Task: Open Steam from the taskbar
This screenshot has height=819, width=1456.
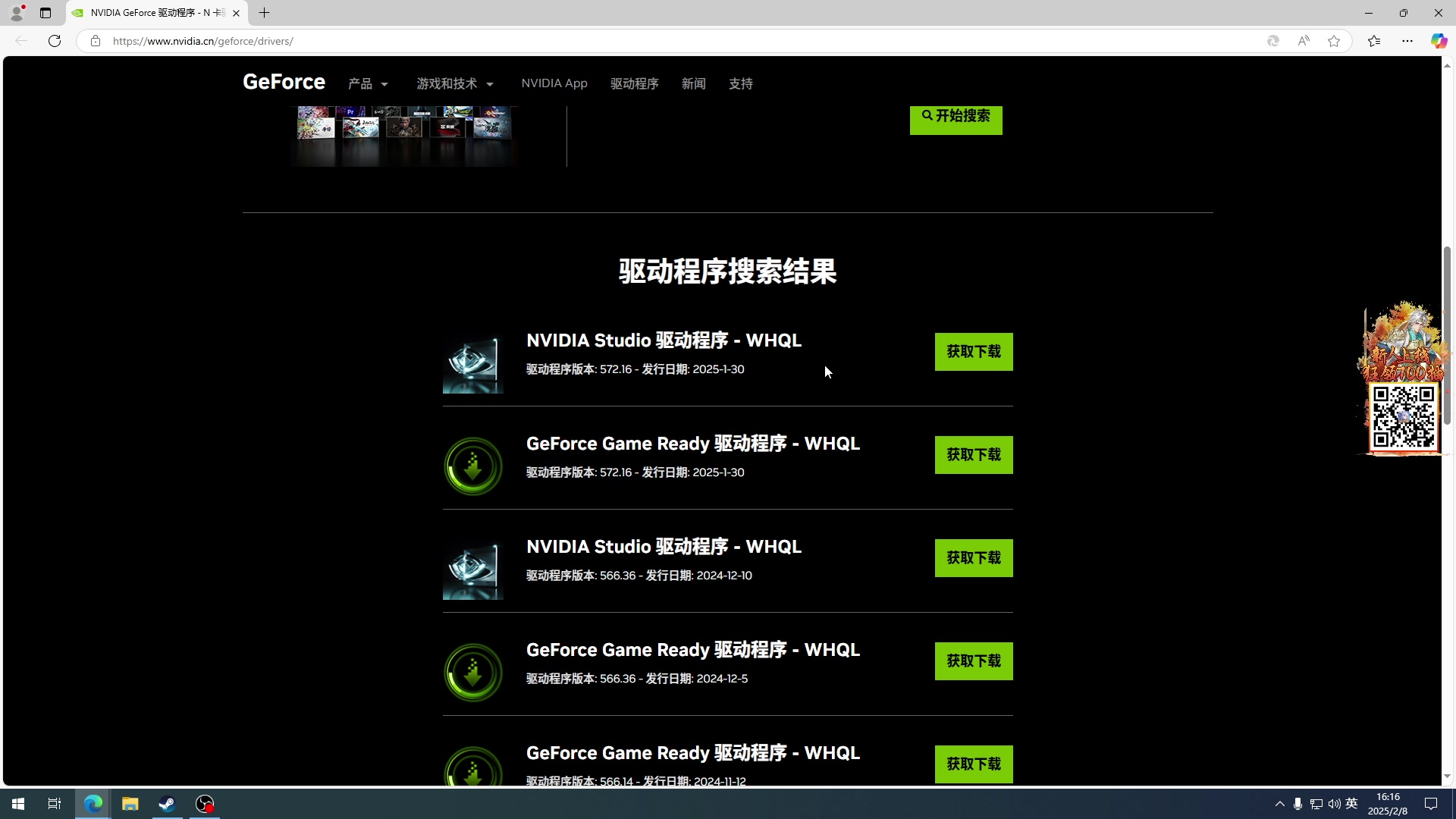Action: click(x=167, y=804)
